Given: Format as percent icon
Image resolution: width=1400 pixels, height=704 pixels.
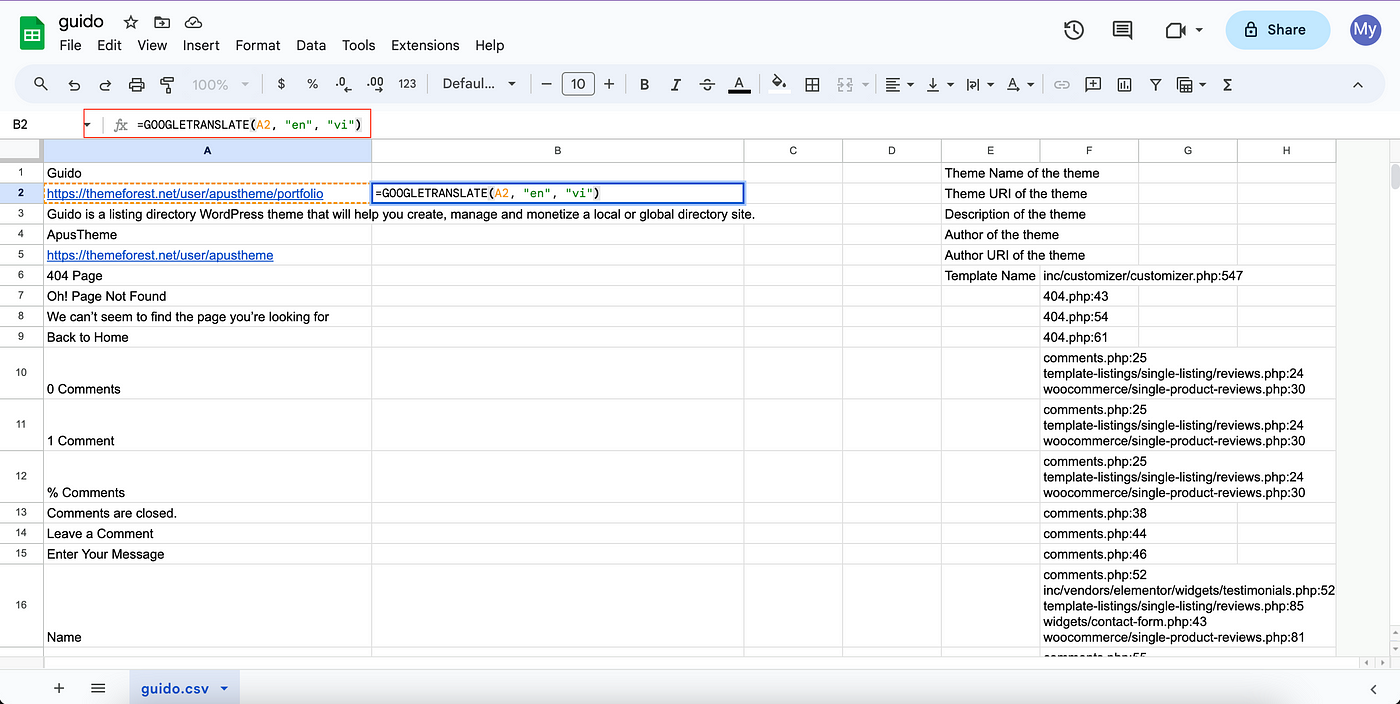Looking at the screenshot, I should pyautogui.click(x=312, y=84).
